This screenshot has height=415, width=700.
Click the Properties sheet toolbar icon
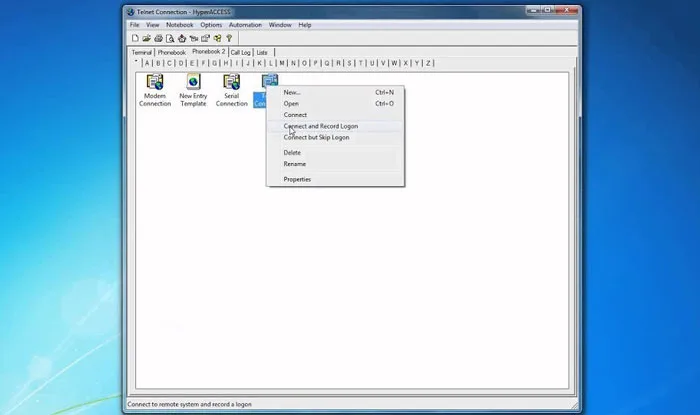click(x=205, y=38)
